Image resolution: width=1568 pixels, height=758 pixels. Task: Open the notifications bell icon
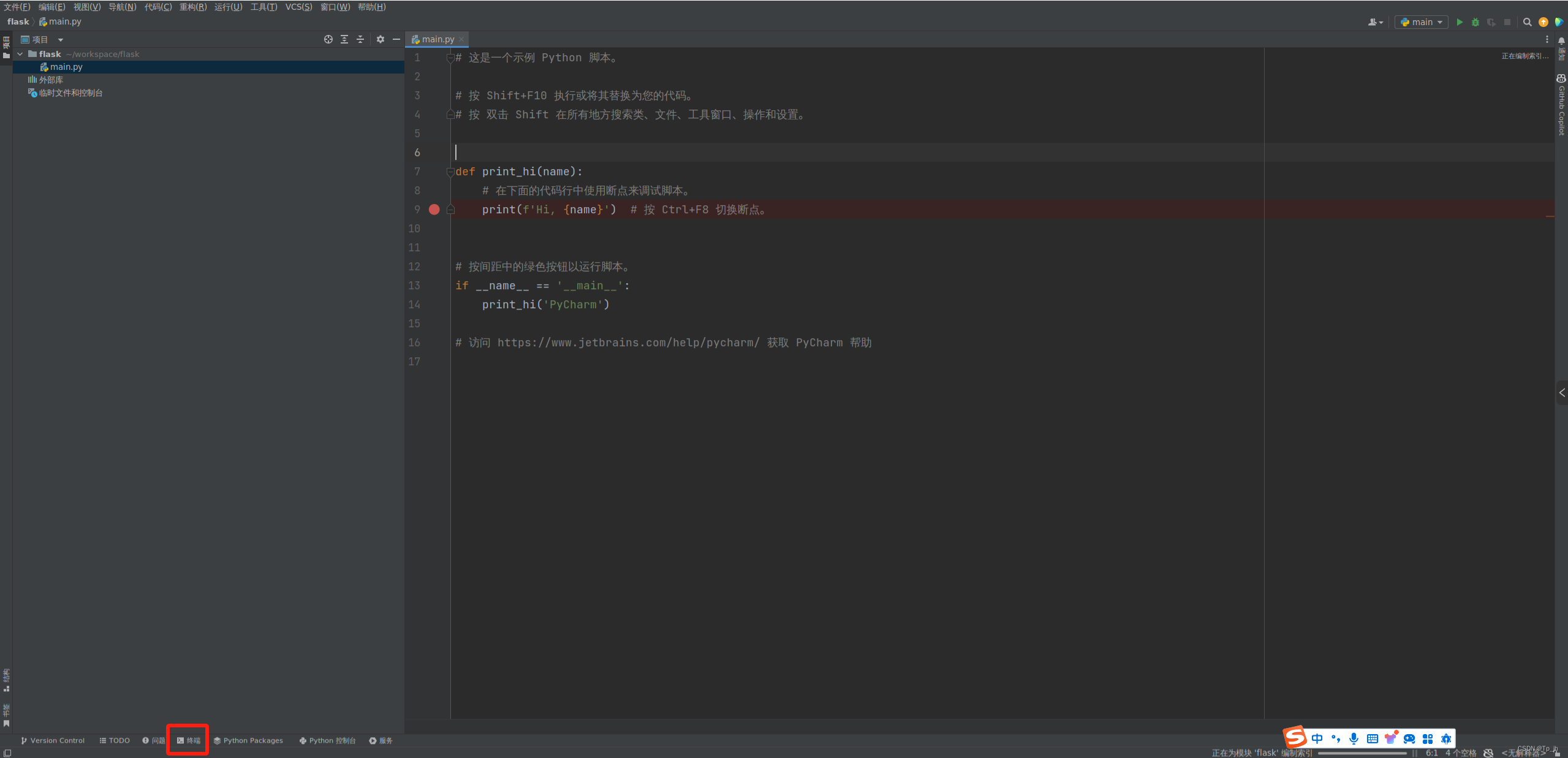[x=1561, y=40]
